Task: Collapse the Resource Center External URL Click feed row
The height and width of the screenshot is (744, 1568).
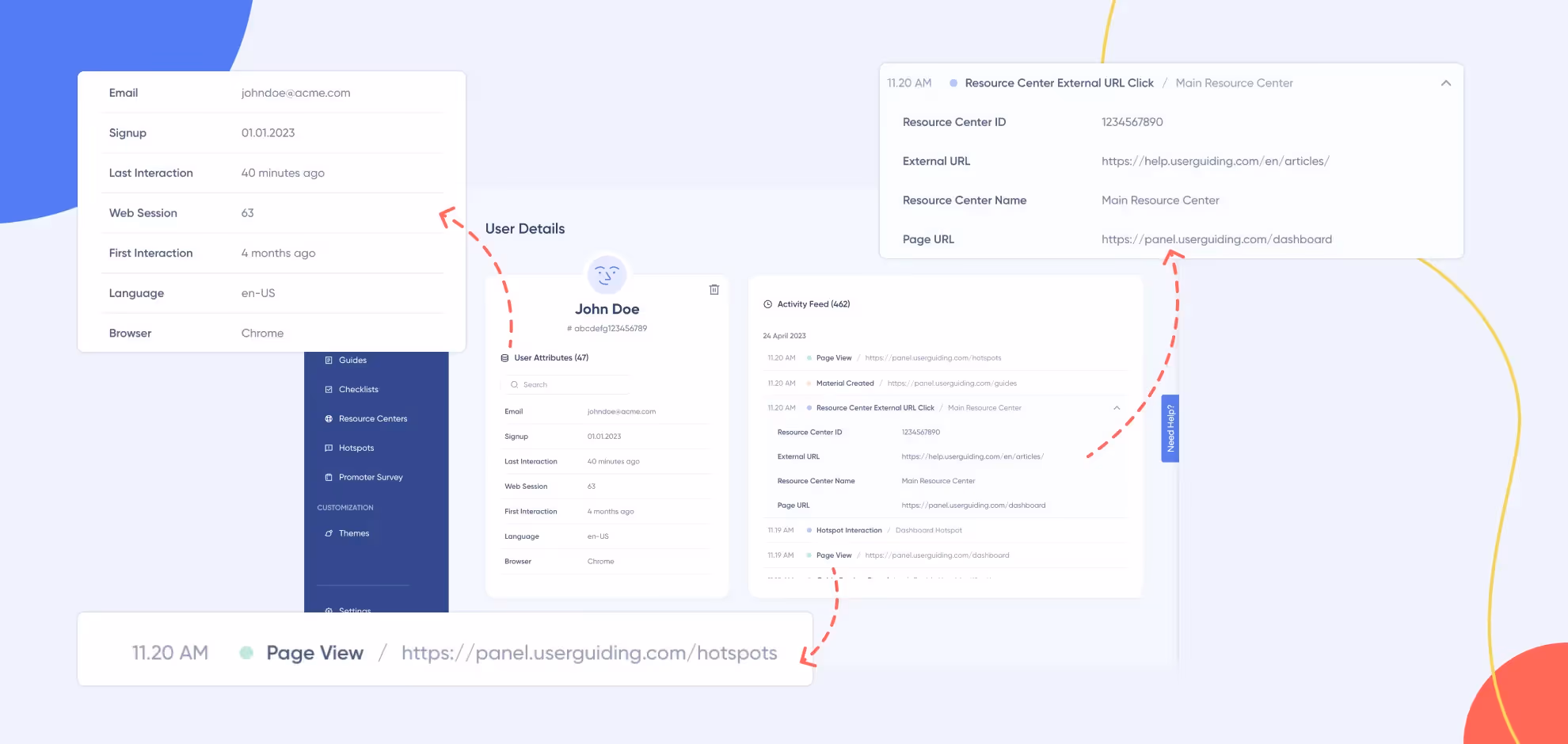Action: [x=1117, y=408]
